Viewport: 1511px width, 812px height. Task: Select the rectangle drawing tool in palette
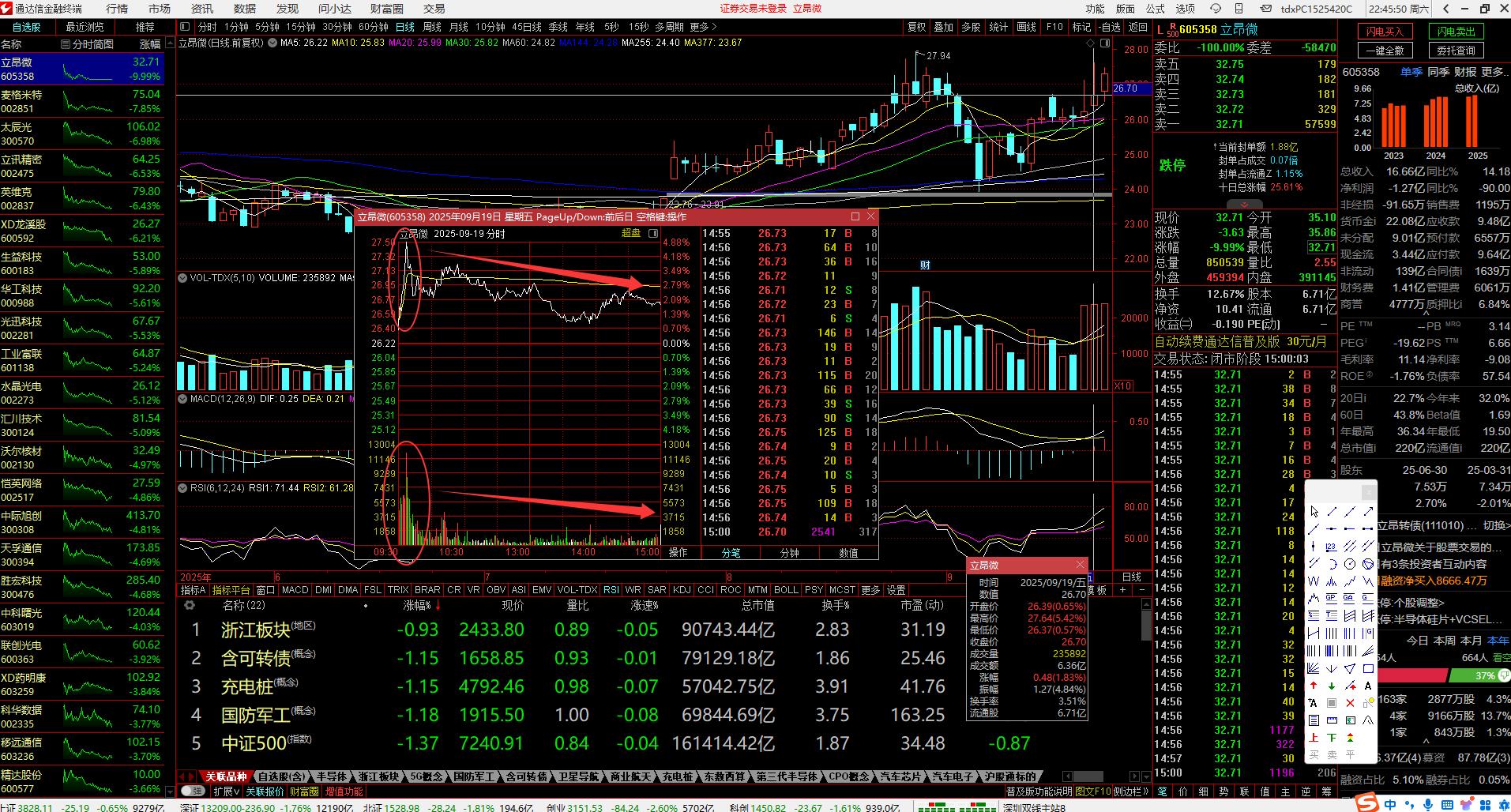[1368, 668]
